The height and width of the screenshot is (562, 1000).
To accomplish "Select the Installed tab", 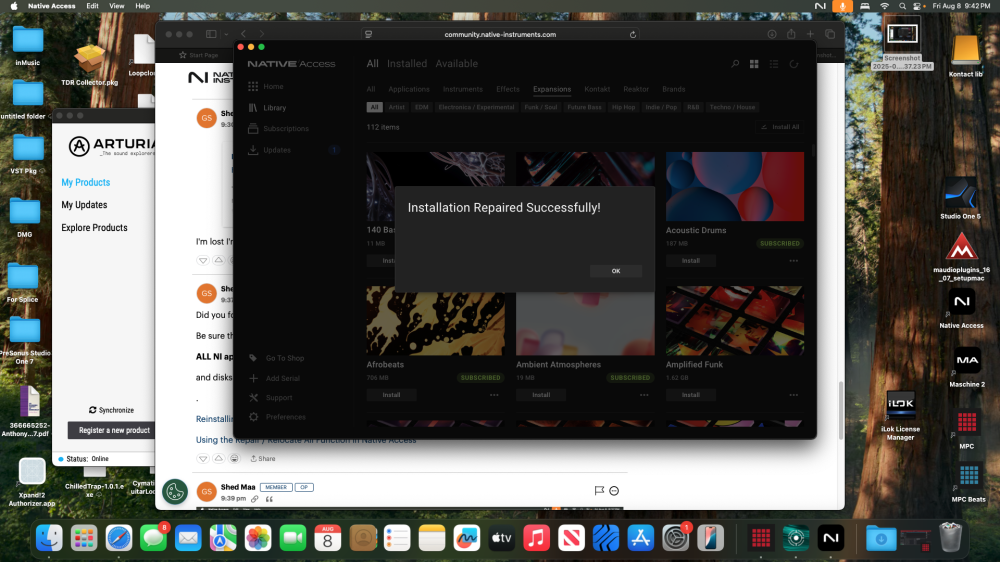I will (407, 64).
